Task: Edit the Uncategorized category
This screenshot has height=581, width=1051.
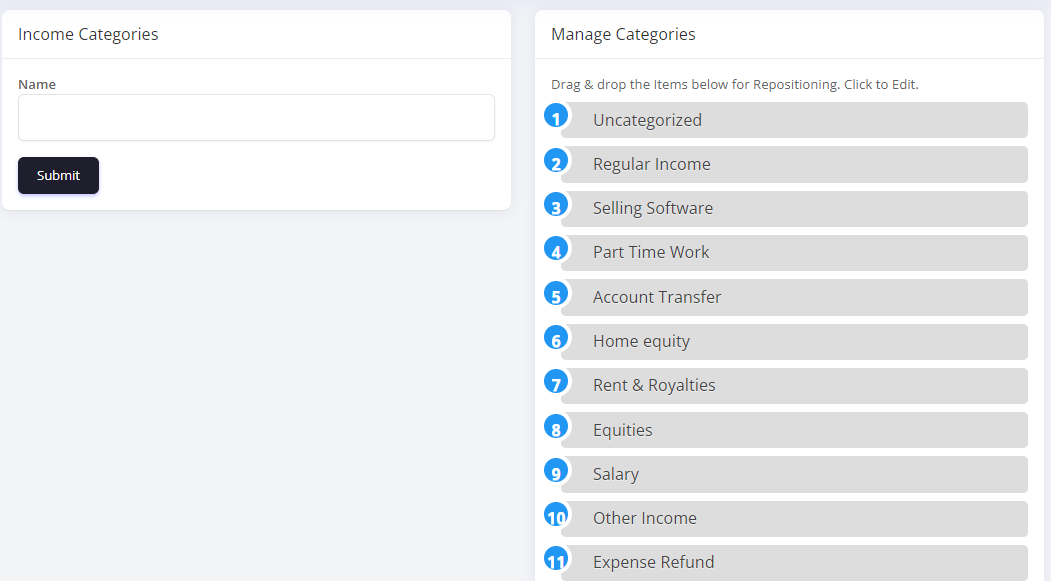Action: pos(794,120)
